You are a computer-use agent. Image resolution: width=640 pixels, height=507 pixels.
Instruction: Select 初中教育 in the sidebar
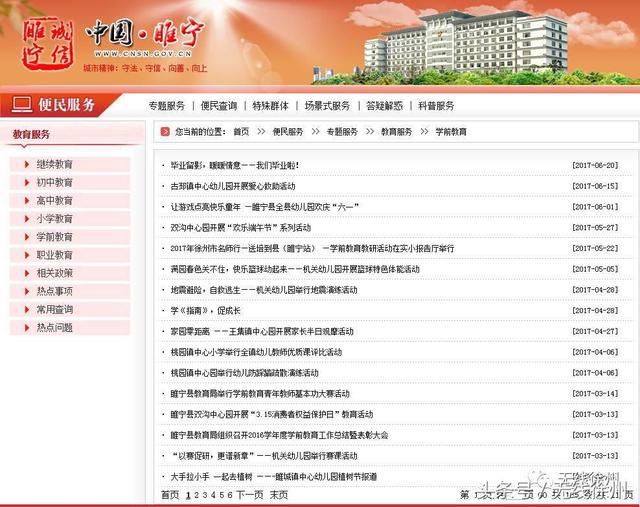coord(55,182)
